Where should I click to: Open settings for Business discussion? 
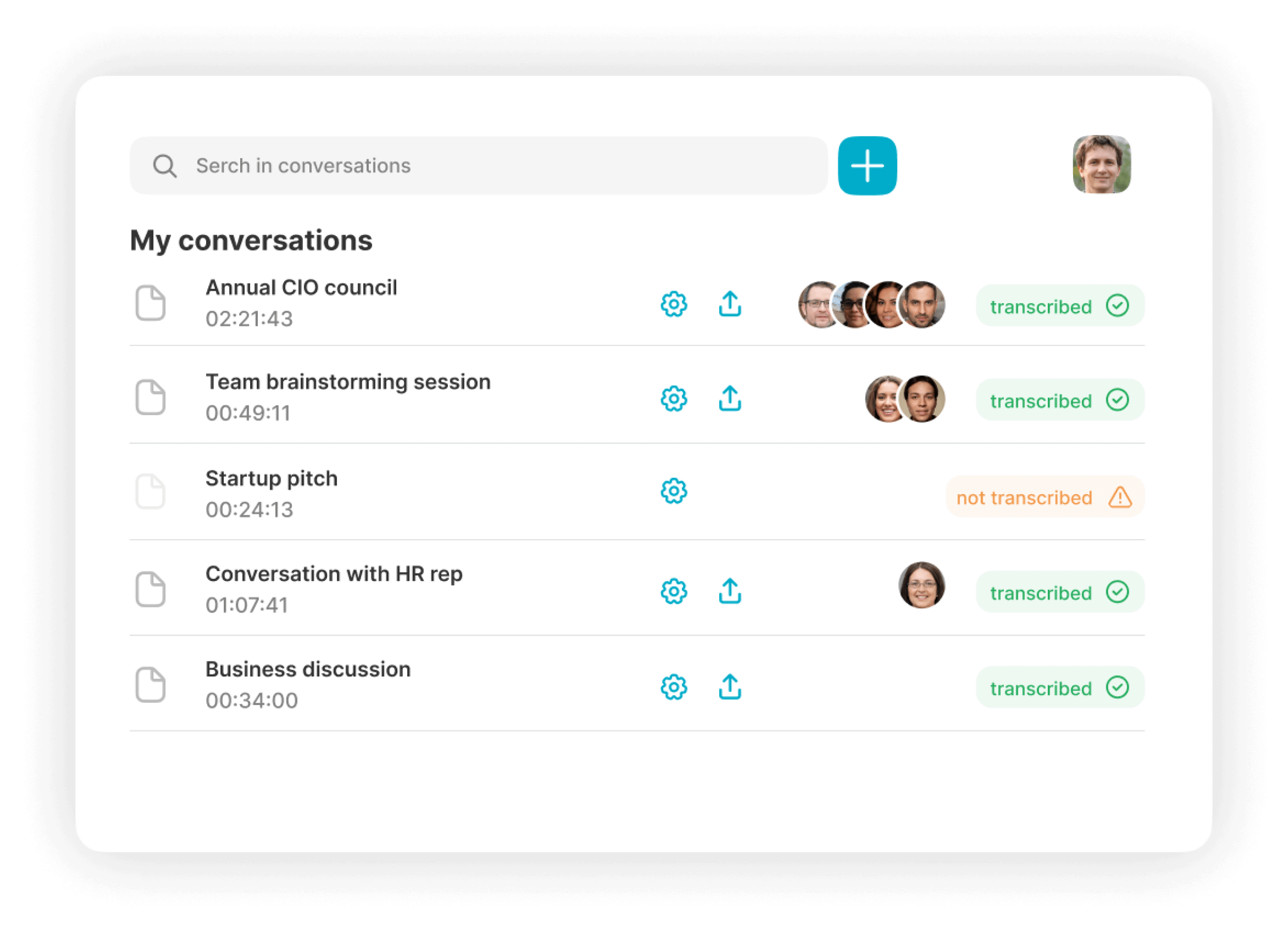(x=674, y=687)
